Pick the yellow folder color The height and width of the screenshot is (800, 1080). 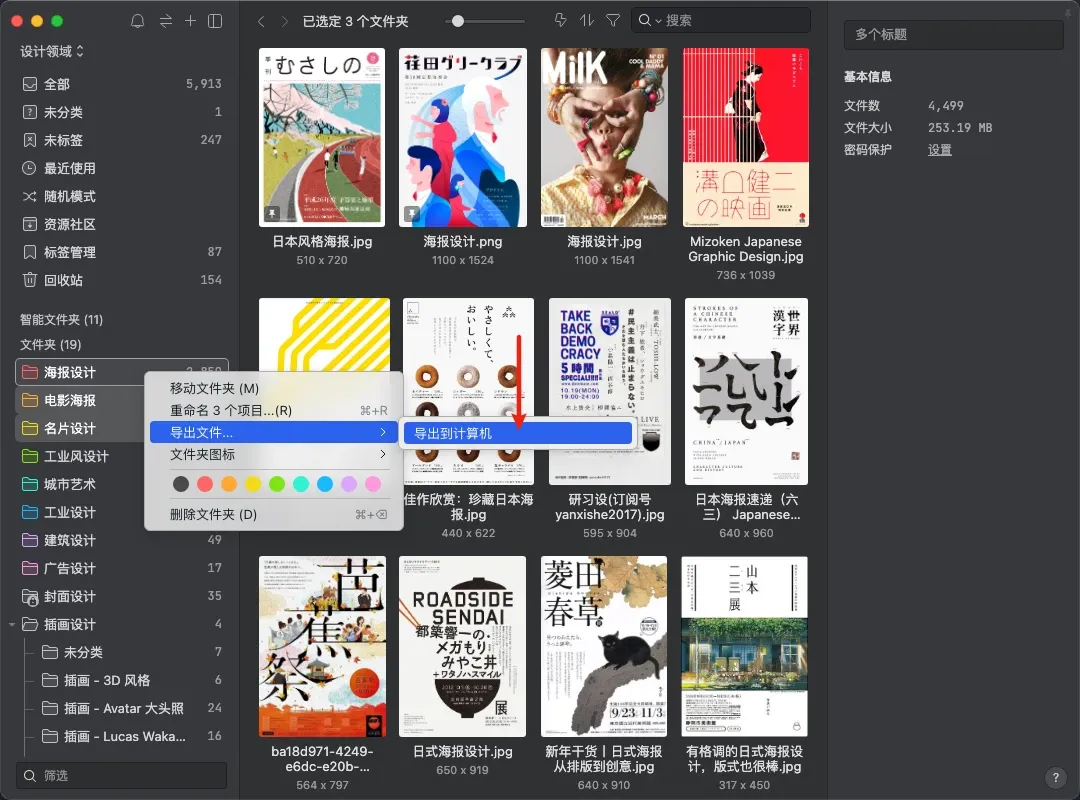(253, 484)
